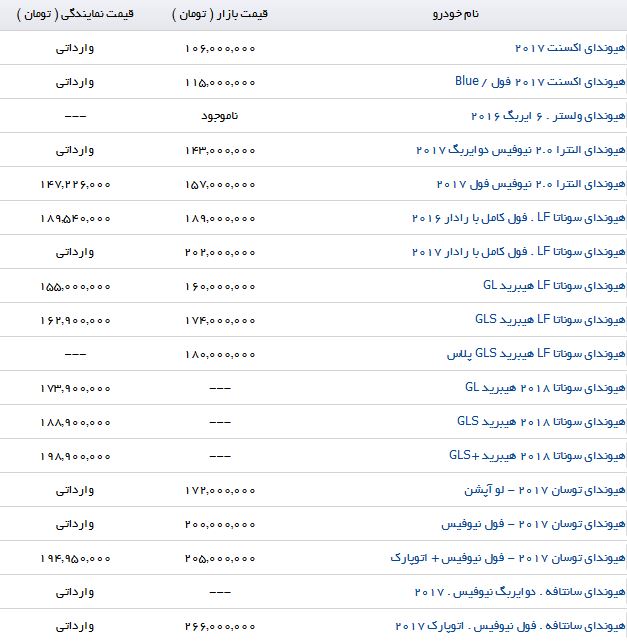Screen dimensions: 627x641
Task: Open هیوندای ولستر ۶ ایربگ ۲۰۱۶ link
Action: [x=548, y=117]
